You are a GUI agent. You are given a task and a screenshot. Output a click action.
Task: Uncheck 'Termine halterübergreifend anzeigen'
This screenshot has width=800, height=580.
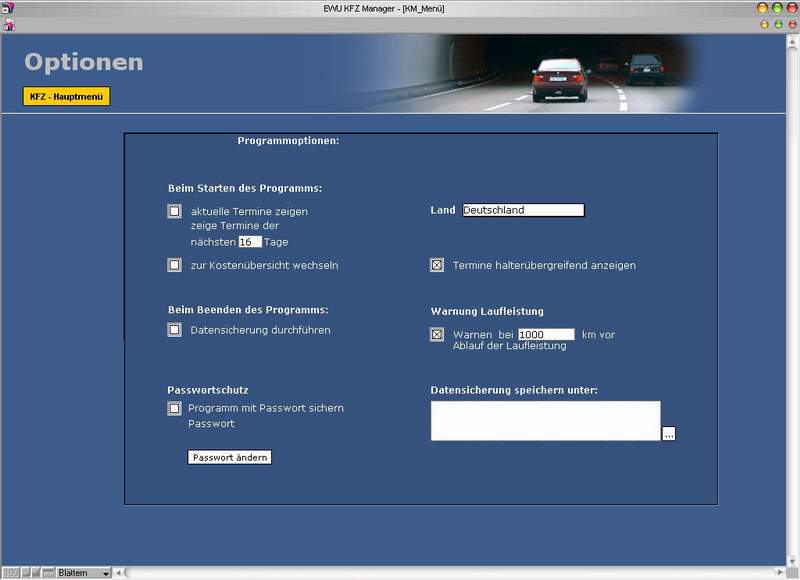[437, 265]
